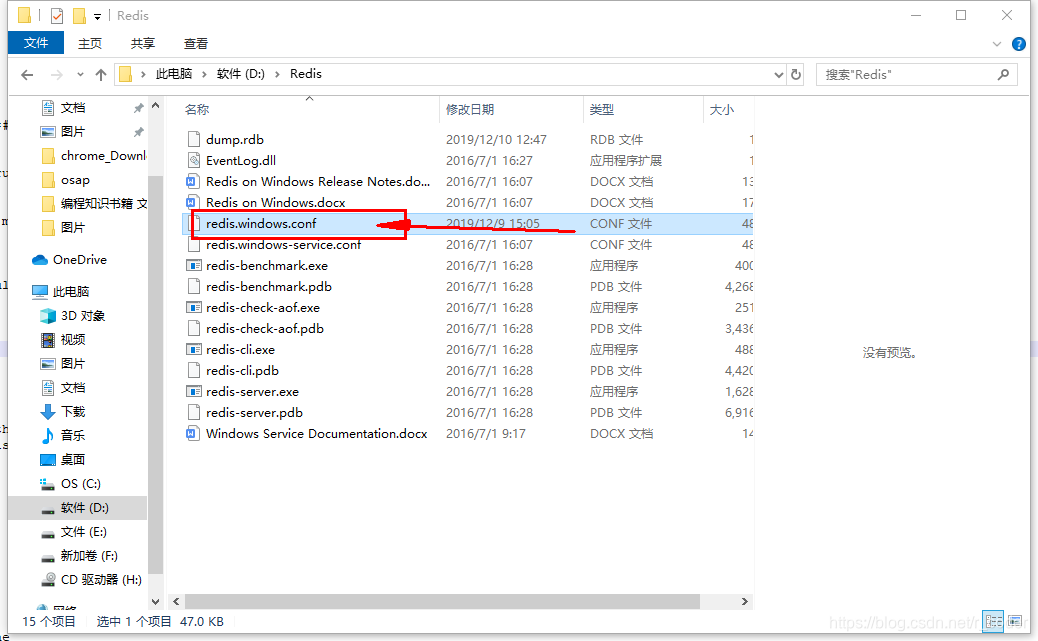This screenshot has width=1038, height=641.
Task: Click the properties quick access icon
Action: (57, 15)
